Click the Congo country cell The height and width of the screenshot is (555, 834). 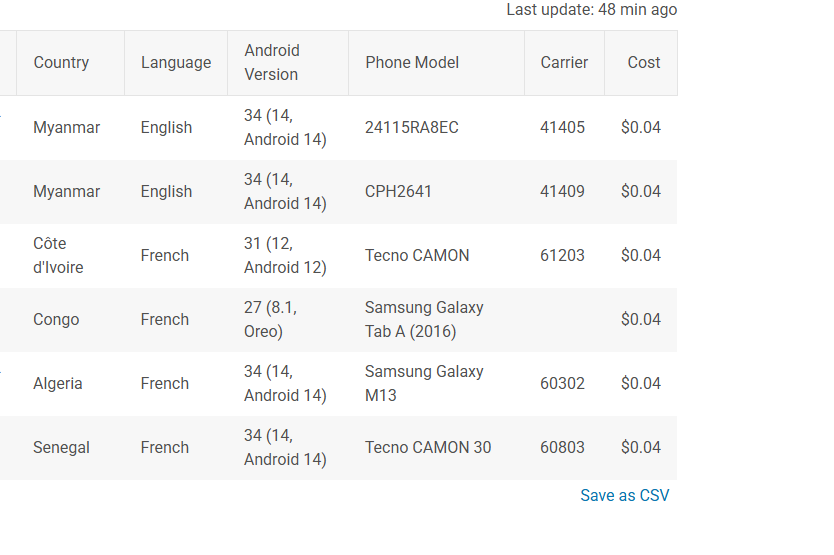coord(56,319)
